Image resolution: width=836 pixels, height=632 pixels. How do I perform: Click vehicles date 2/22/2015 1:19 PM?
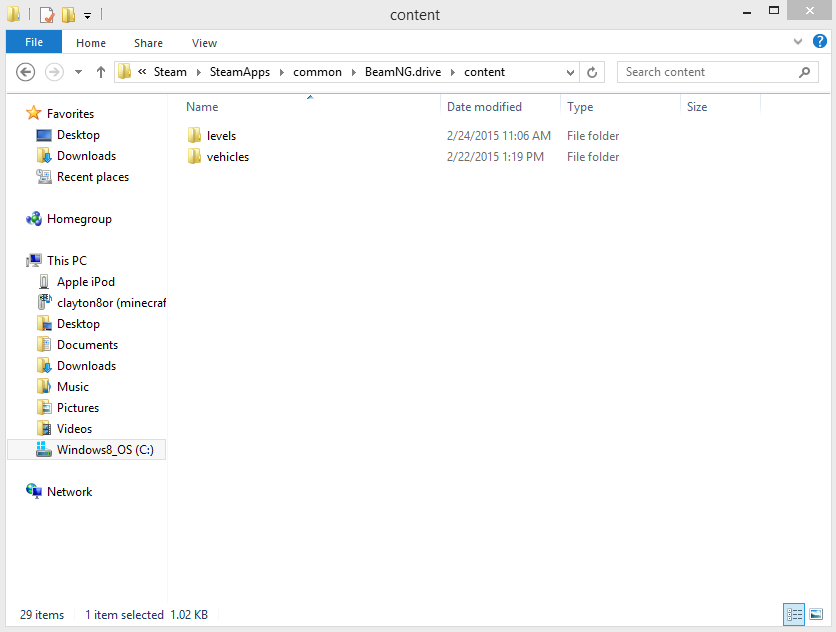click(495, 157)
